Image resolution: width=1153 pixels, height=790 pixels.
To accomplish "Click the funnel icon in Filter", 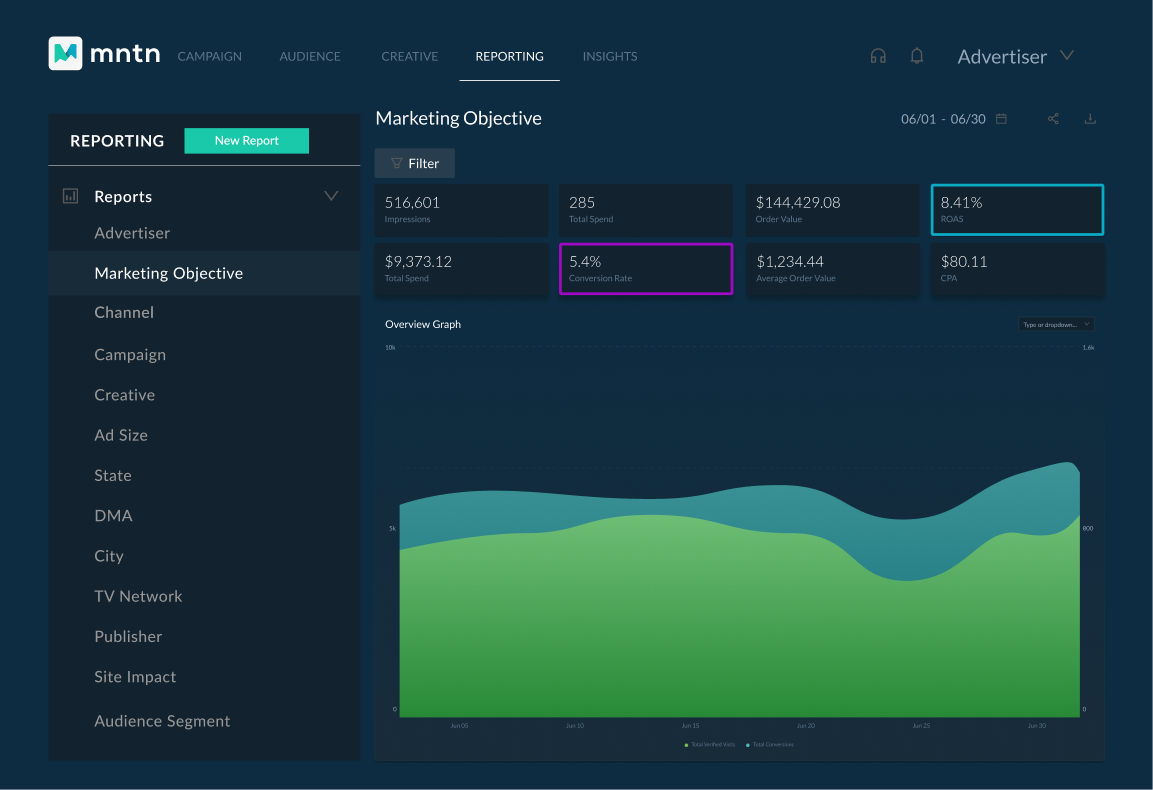I will tap(397, 163).
